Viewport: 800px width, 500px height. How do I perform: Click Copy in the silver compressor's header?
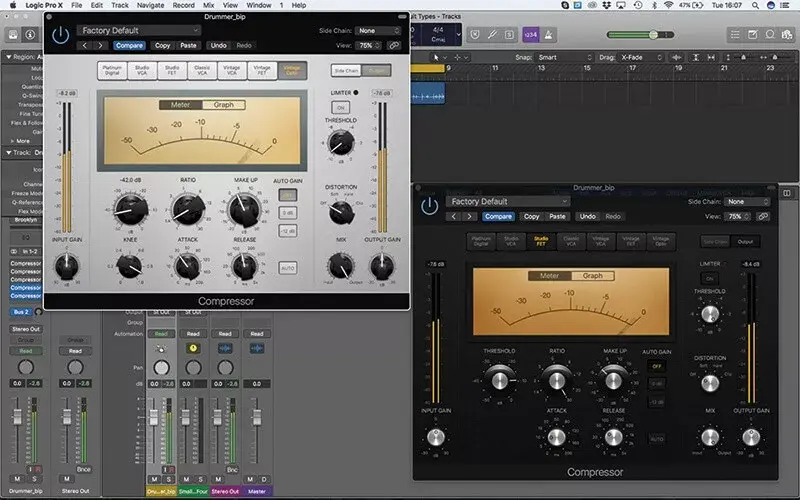pos(162,45)
